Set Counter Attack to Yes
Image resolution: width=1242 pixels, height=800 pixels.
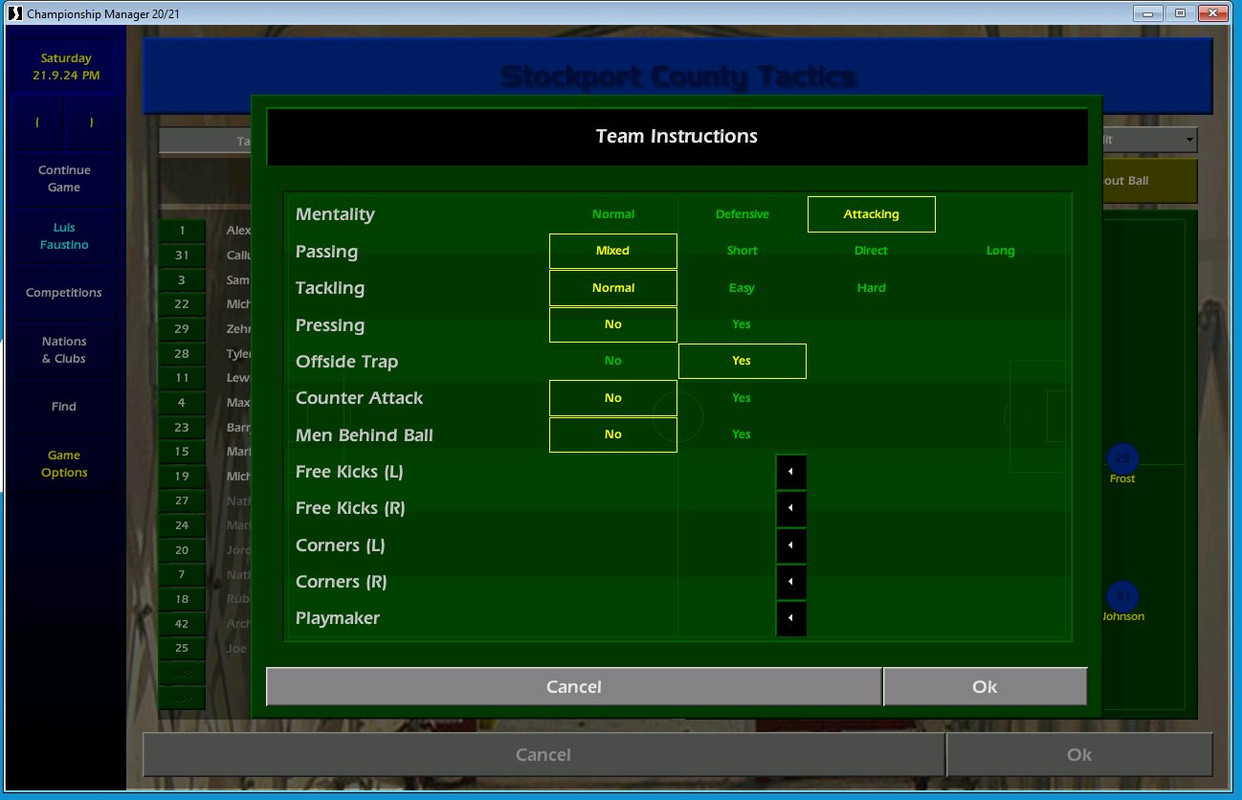[742, 398]
